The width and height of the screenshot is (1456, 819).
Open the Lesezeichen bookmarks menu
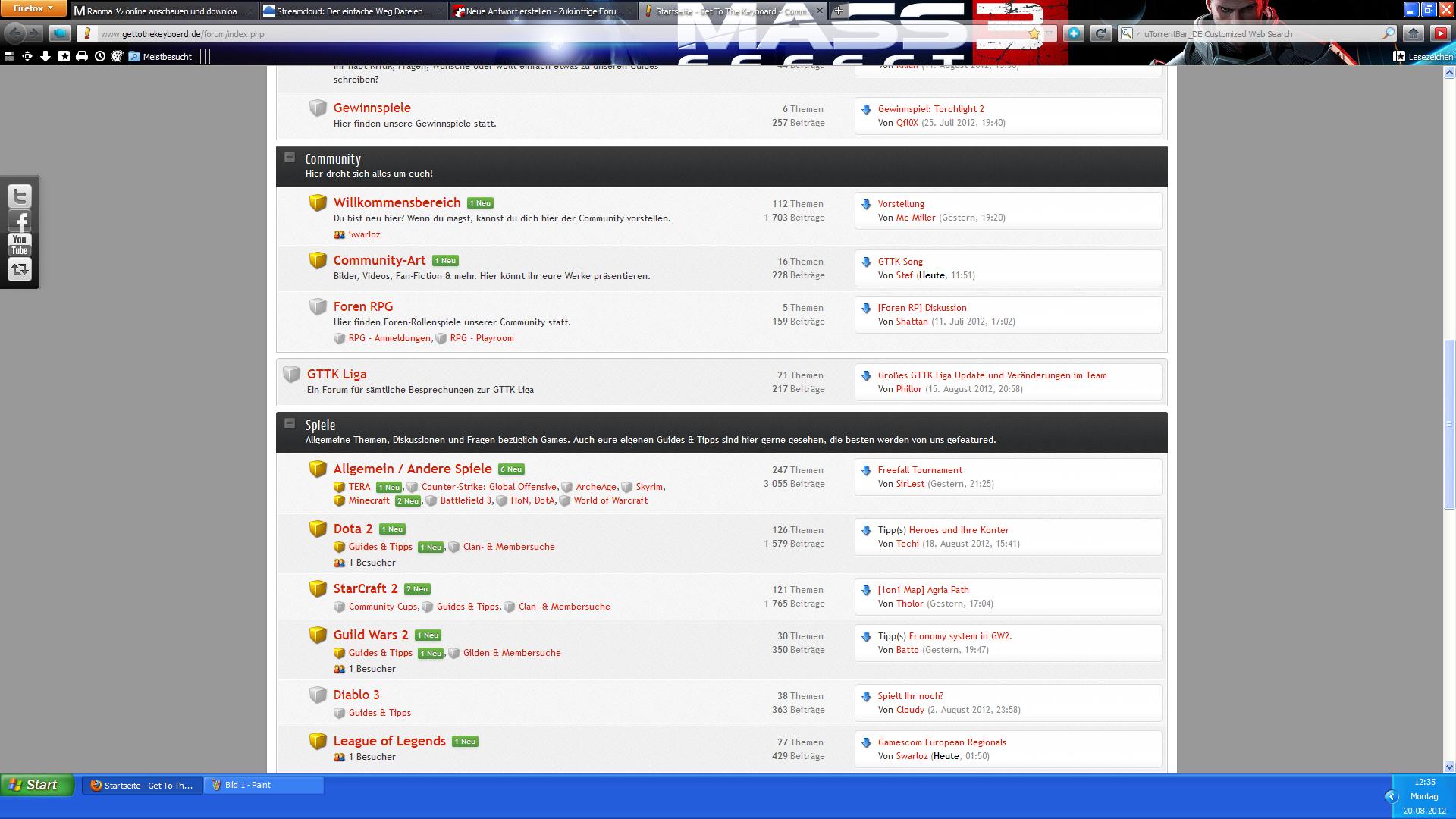point(1423,57)
